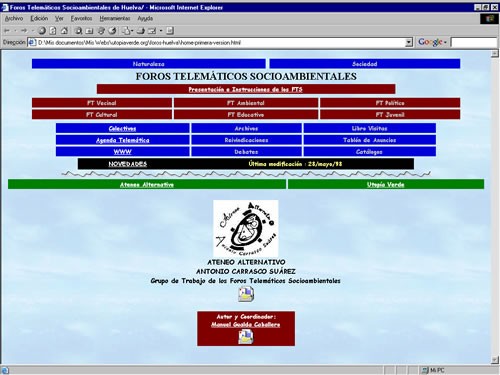Click email icon in Autor y Coordinador box
The width and height of the screenshot is (500, 375).
click(x=246, y=336)
